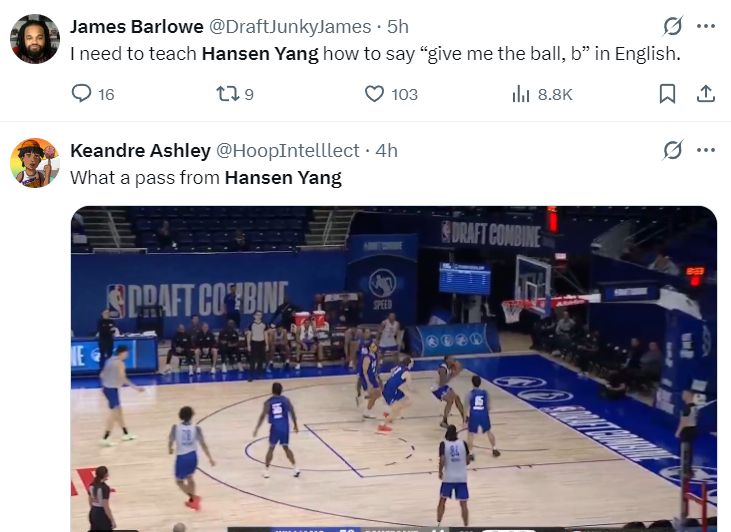731x532 pixels.
Task: Open the @HoopIntelllect handle link
Action: (287, 151)
